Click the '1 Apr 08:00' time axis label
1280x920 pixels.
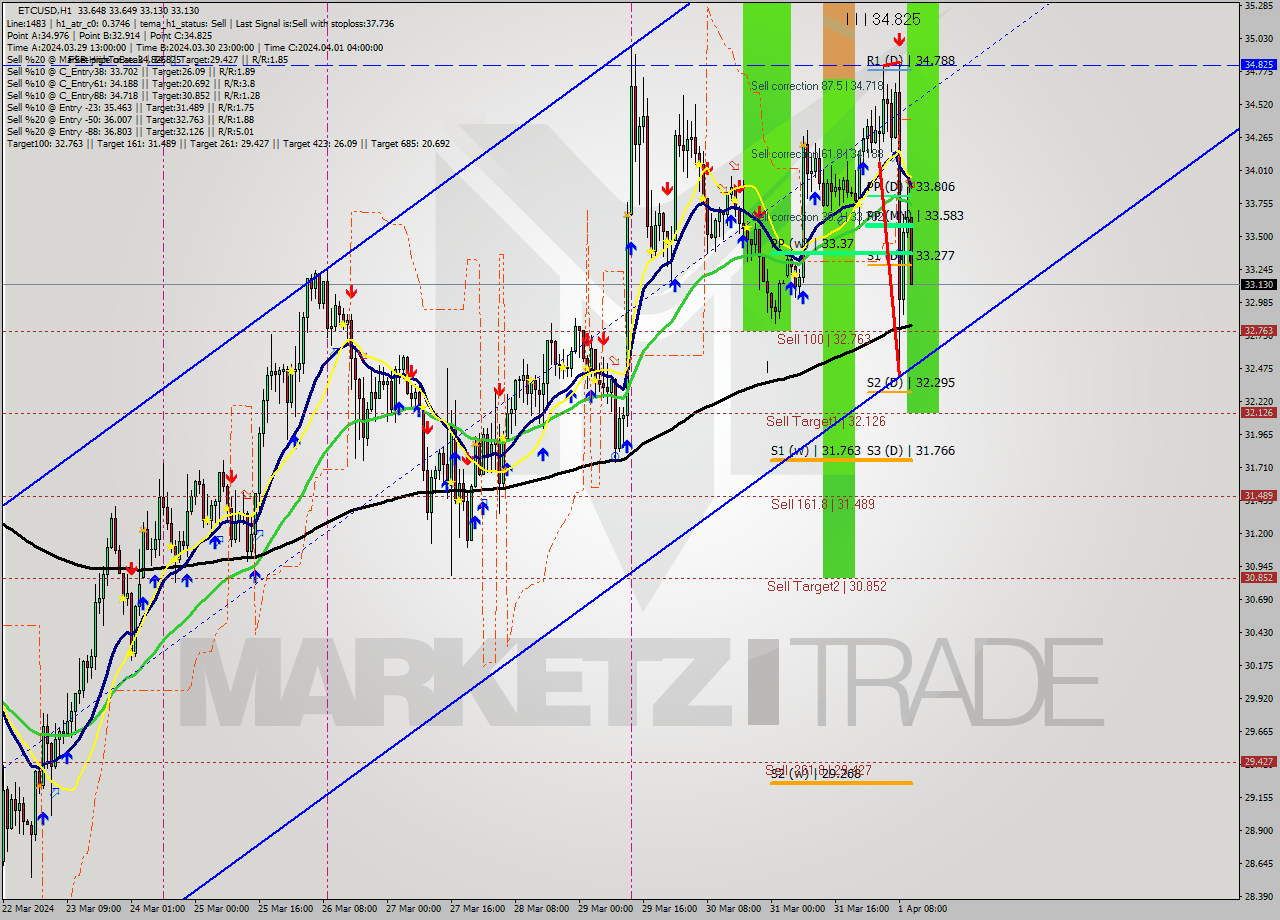[x=922, y=909]
